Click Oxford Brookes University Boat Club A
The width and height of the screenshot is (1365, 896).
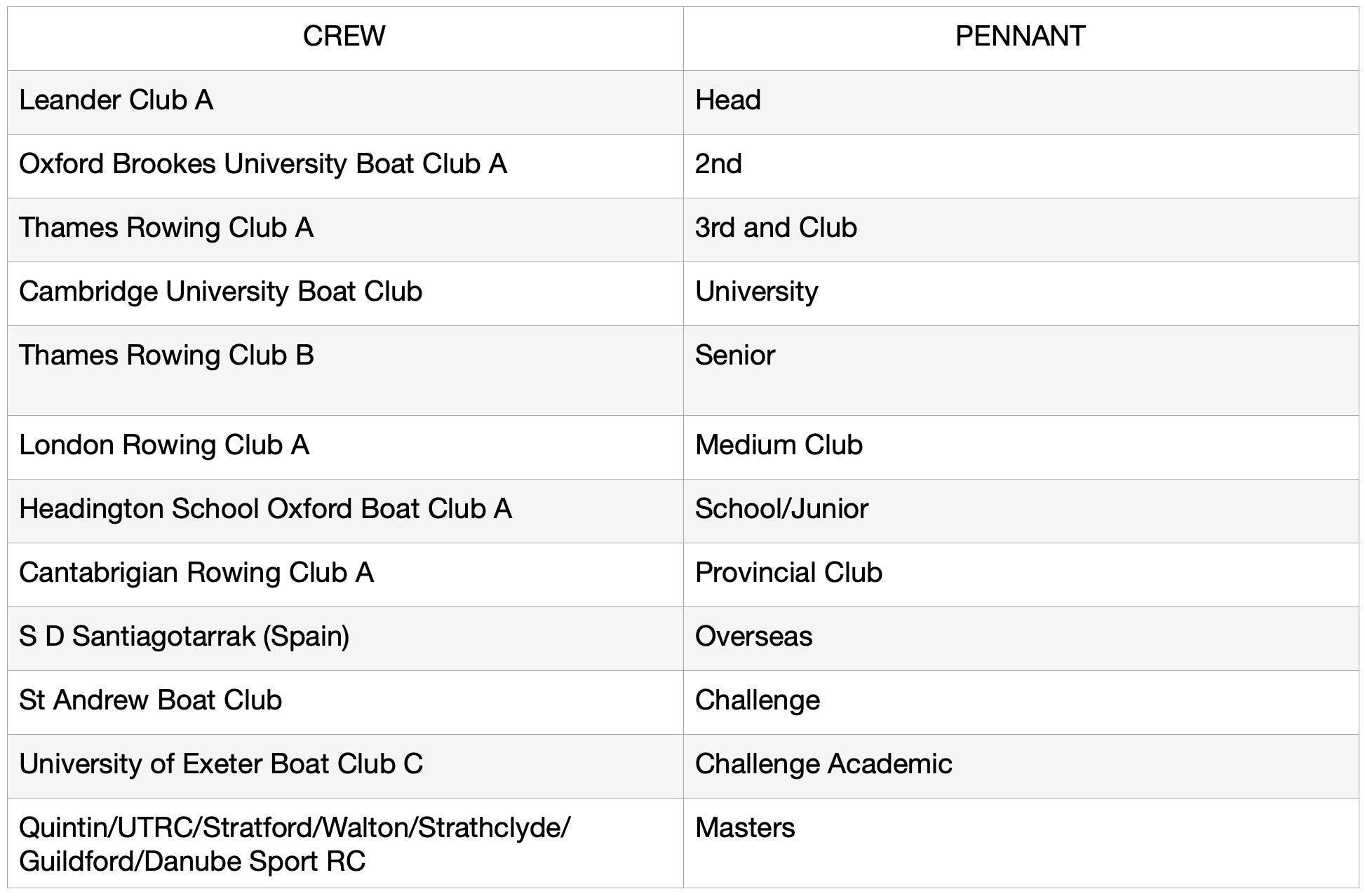263,164
